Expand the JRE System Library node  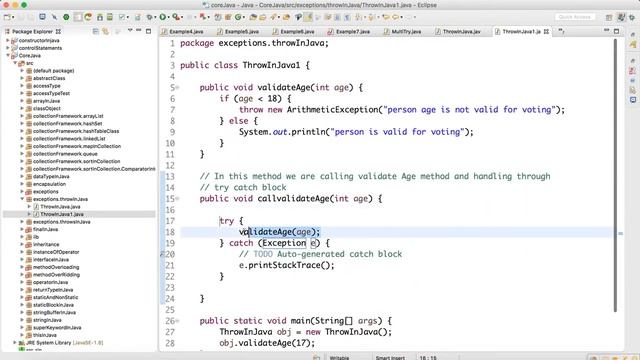point(15,343)
